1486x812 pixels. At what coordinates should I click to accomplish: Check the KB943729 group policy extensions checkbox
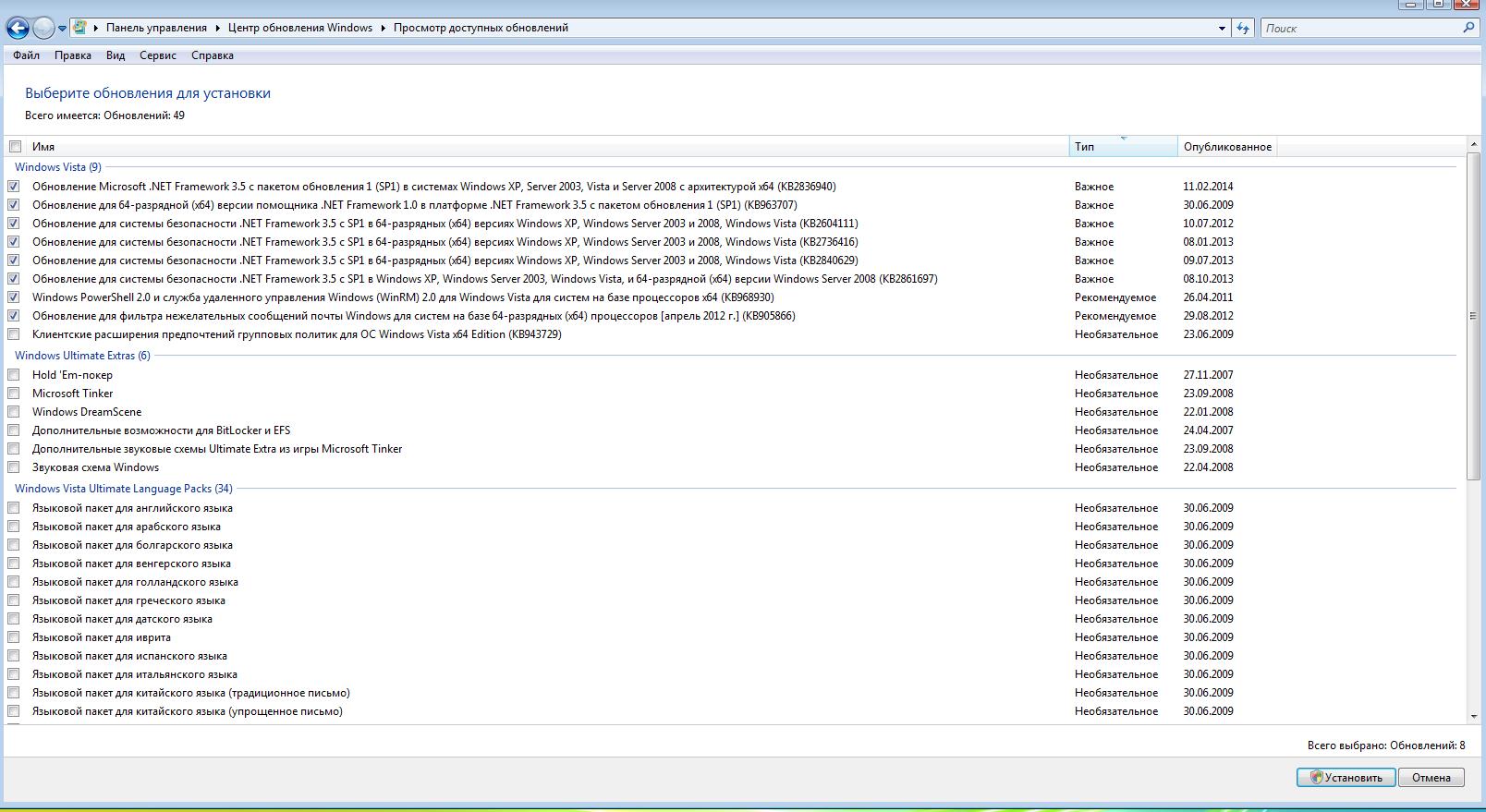pos(14,334)
